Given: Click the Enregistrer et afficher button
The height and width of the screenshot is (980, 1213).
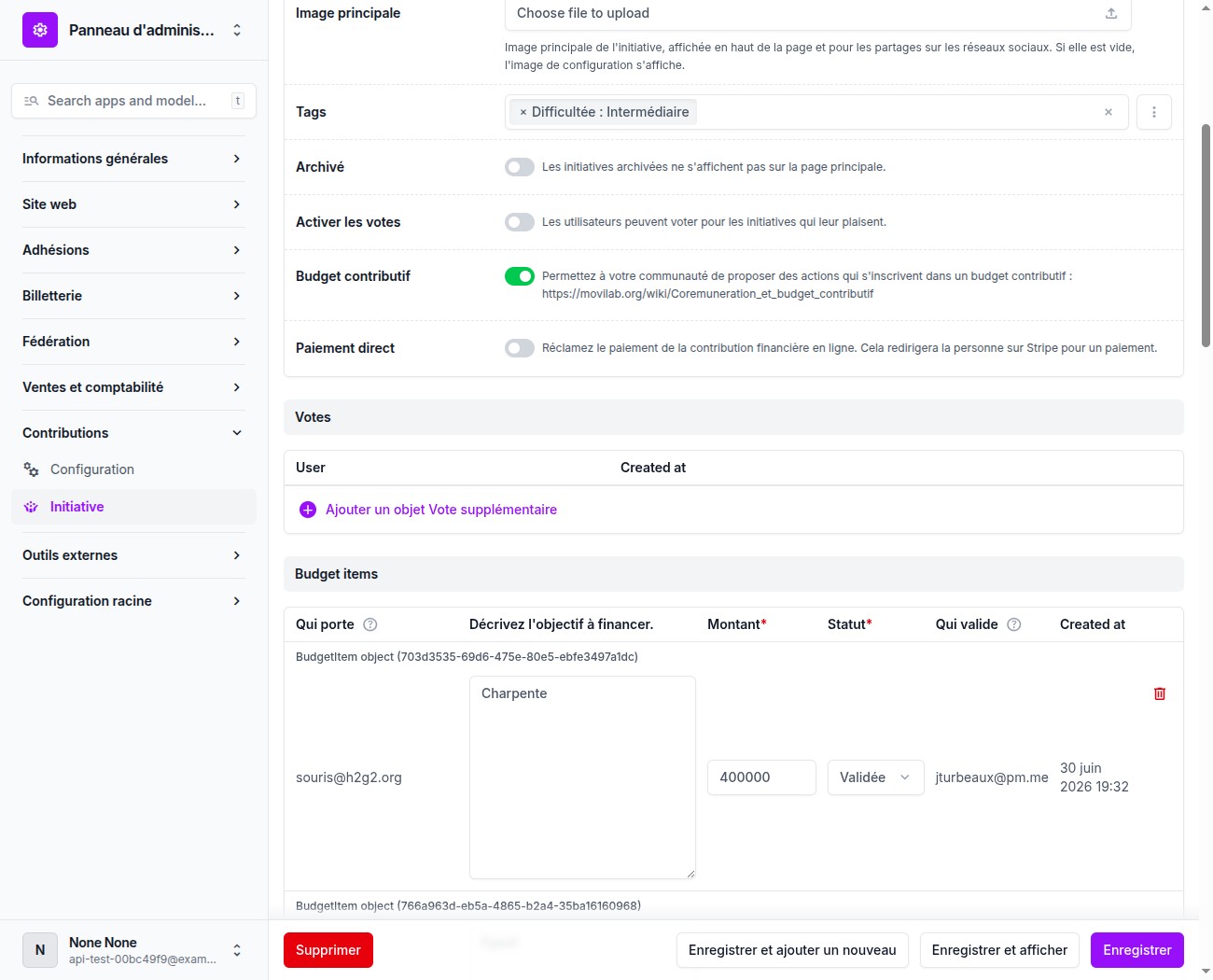Looking at the screenshot, I should point(999,950).
